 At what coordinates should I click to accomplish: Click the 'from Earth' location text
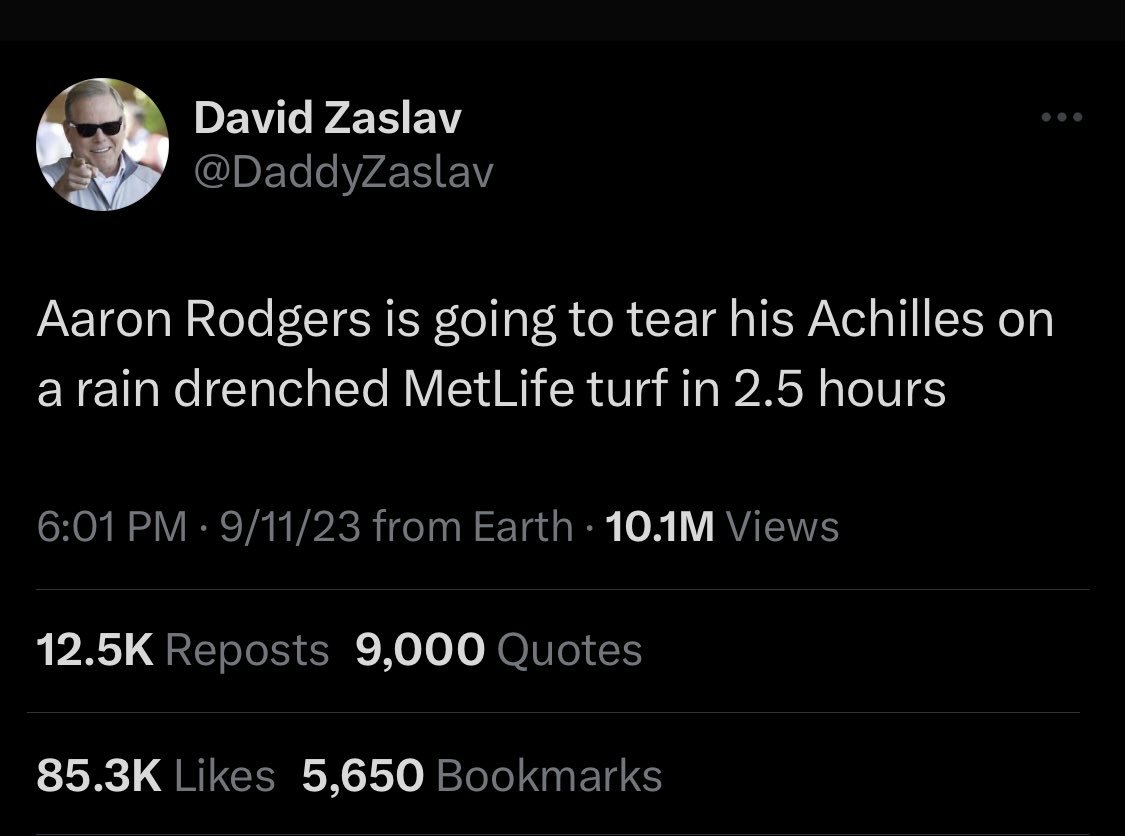(472, 526)
